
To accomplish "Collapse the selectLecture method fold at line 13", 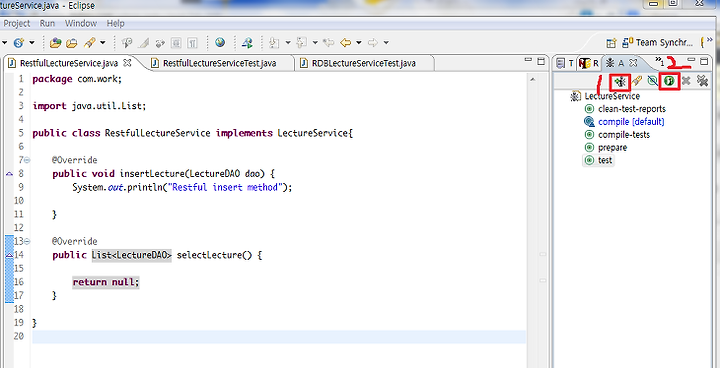I will pos(27,242).
